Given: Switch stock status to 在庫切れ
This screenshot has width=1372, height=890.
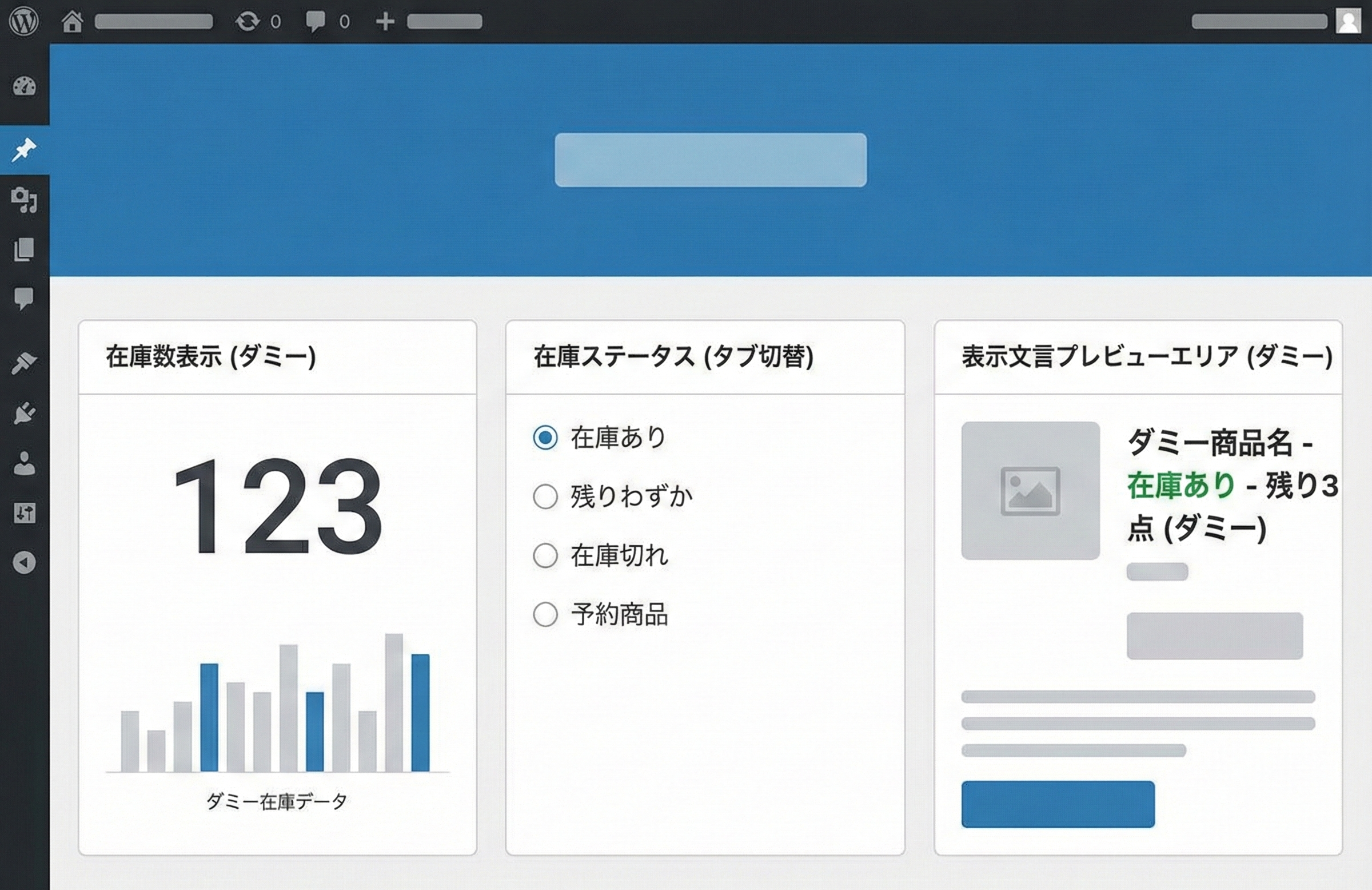Looking at the screenshot, I should 544,555.
